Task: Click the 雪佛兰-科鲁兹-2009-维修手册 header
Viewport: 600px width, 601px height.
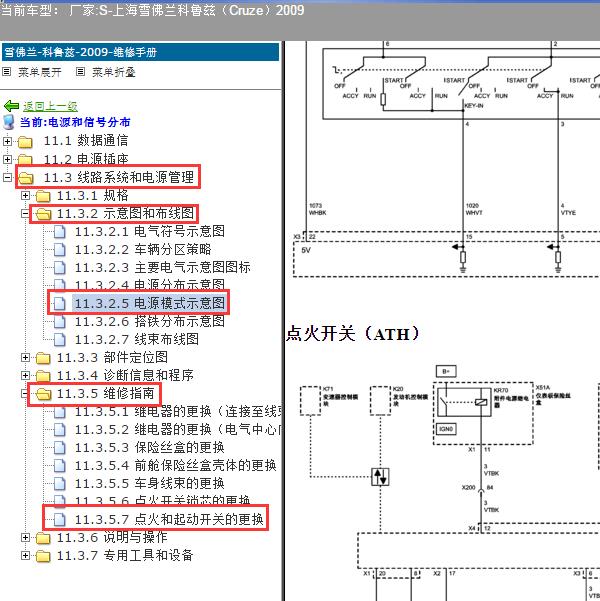Action: (140, 52)
